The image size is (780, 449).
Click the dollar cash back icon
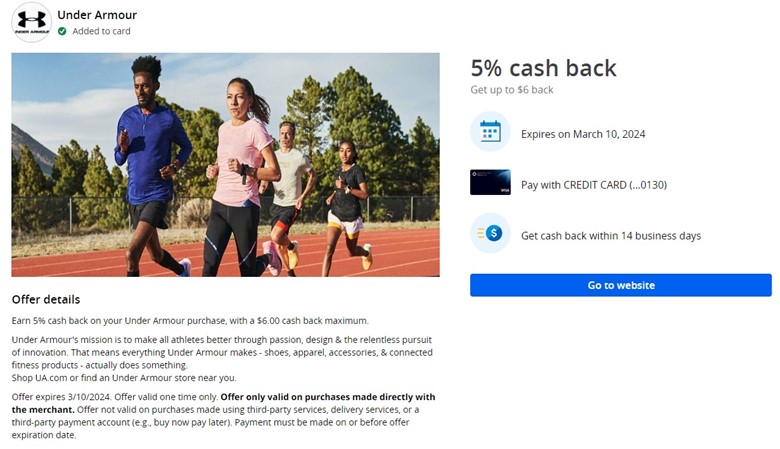(490, 233)
